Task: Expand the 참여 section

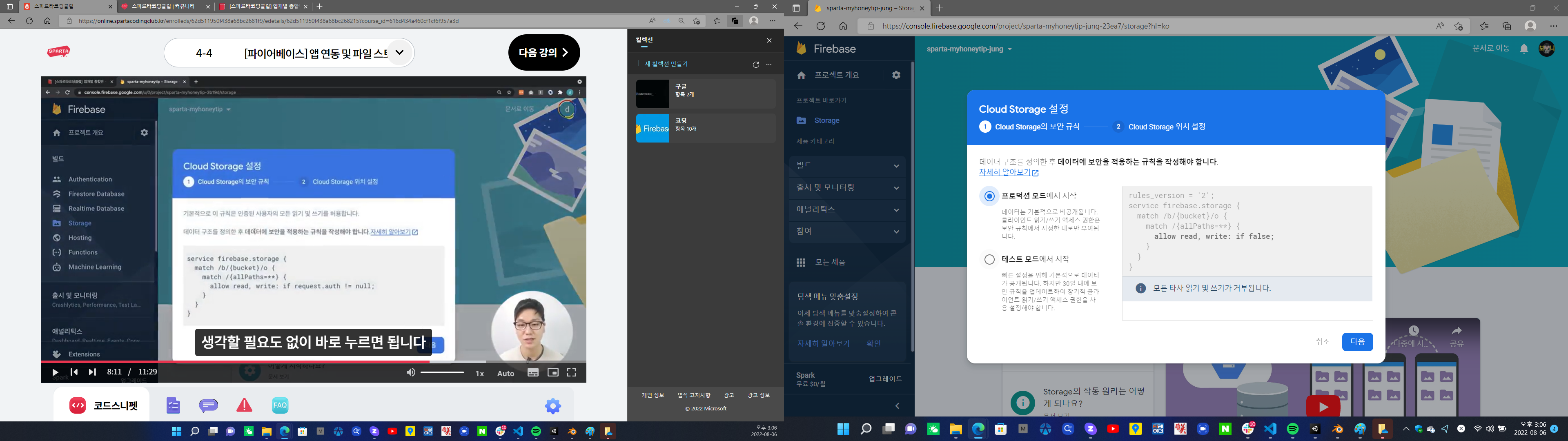Action: point(848,232)
